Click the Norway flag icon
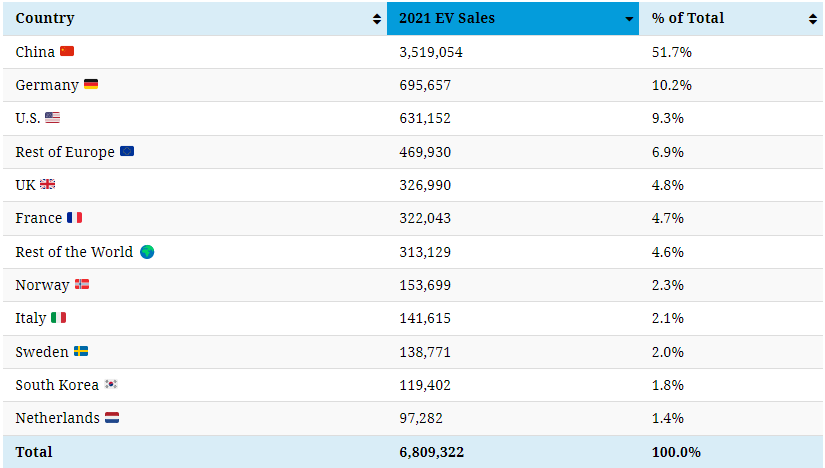 click(x=82, y=285)
